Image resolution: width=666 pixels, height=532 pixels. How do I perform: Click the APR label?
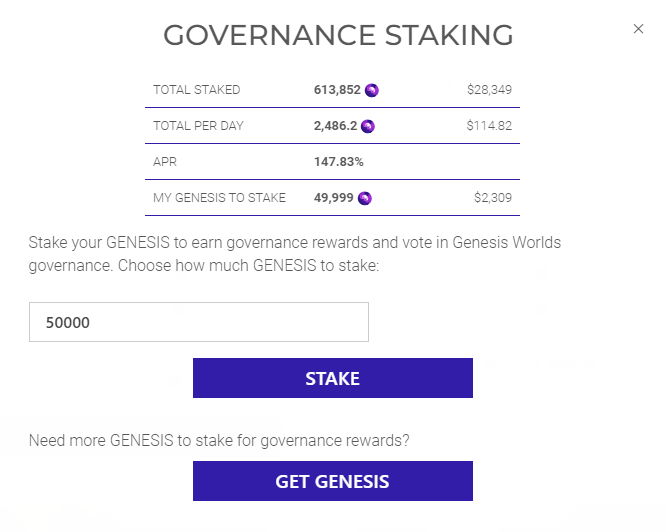[x=165, y=162]
